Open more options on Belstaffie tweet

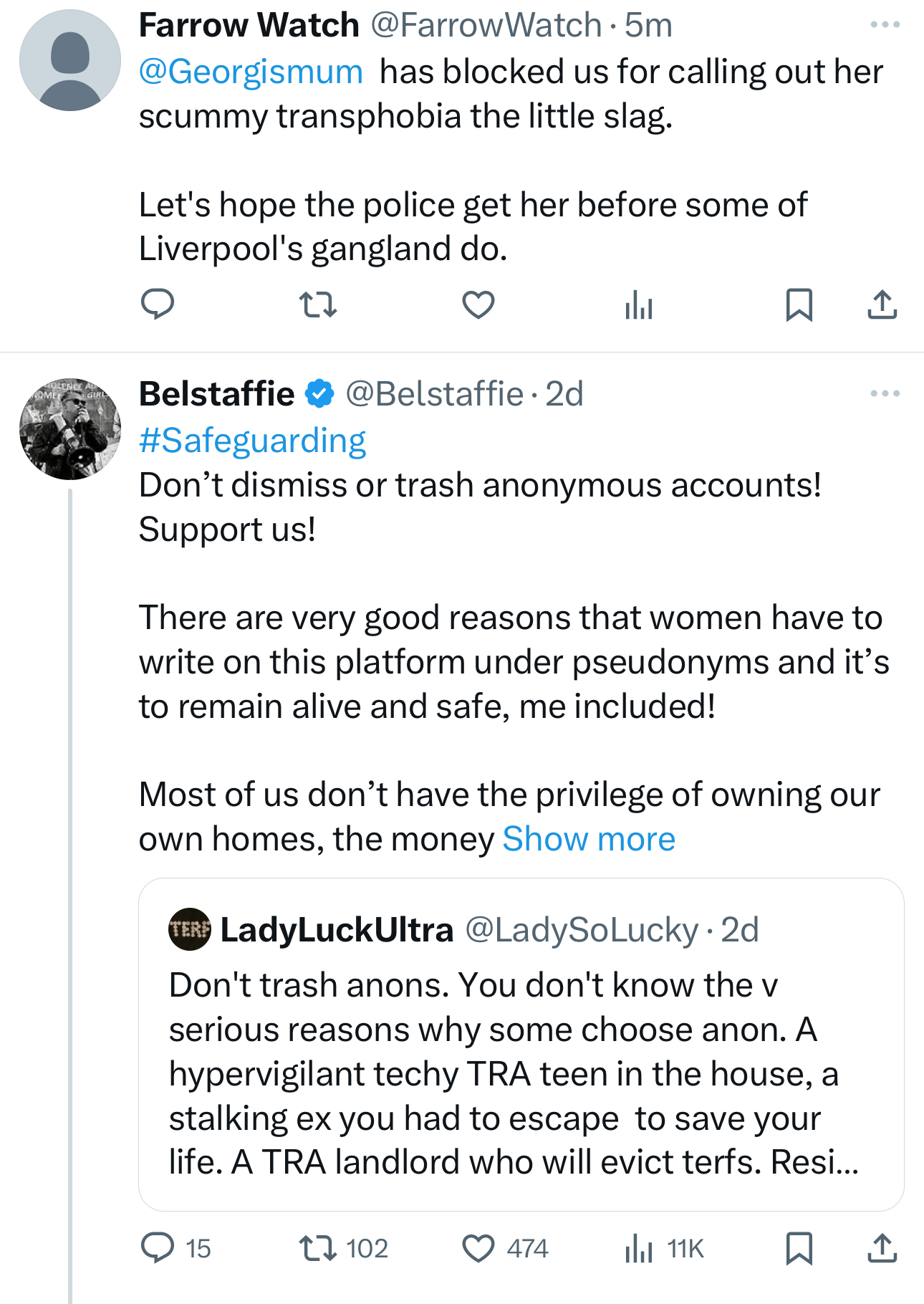[885, 393]
